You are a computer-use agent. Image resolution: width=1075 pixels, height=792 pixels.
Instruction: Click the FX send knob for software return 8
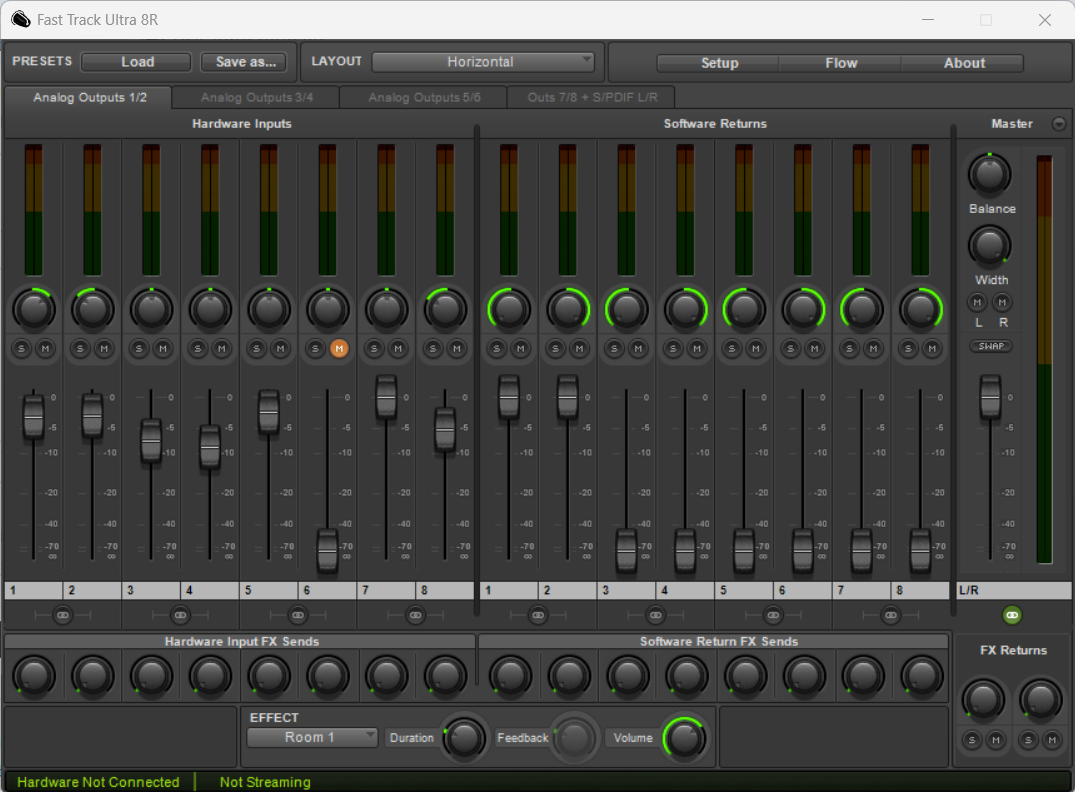[x=921, y=675]
